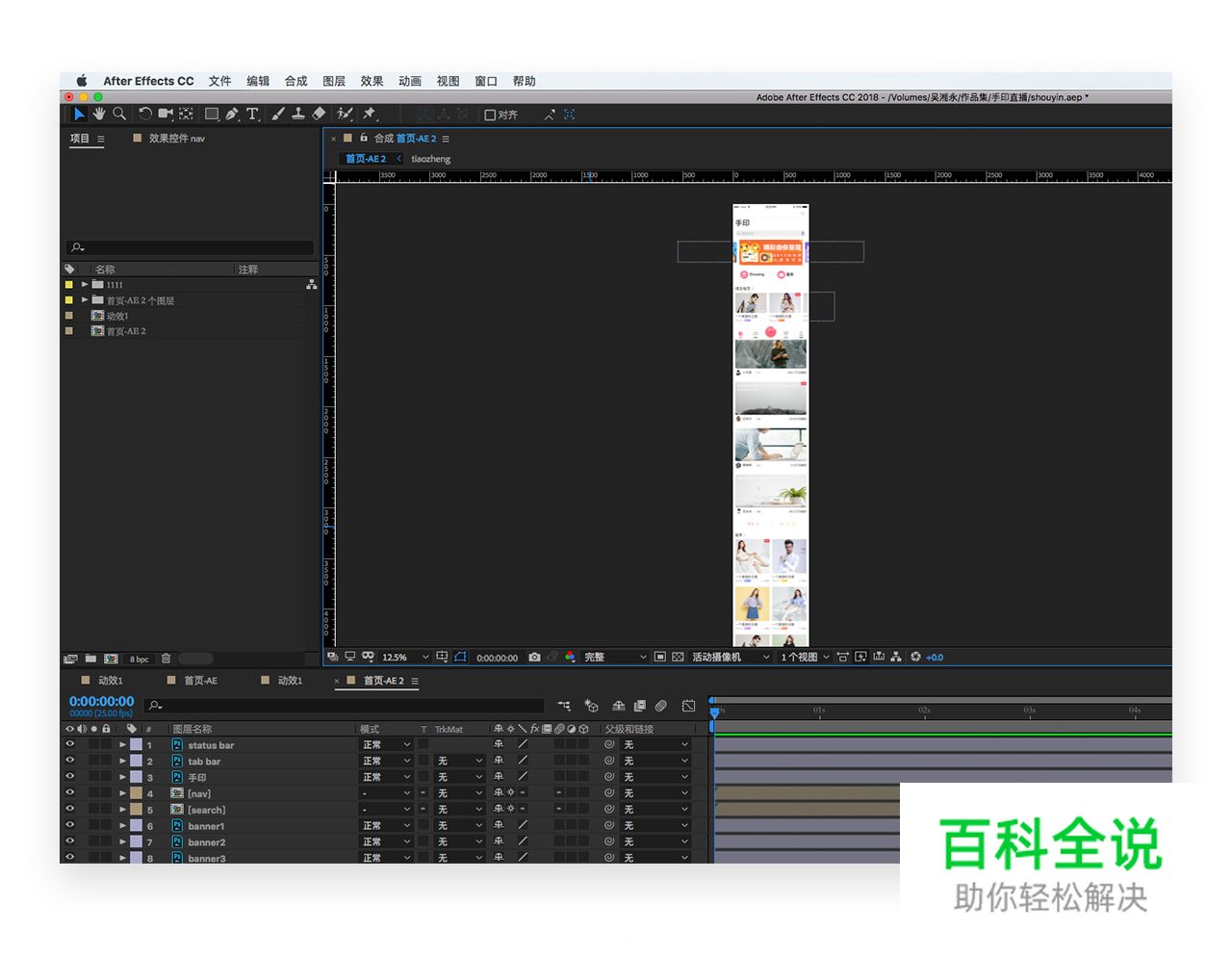1232x956 pixels.
Task: Open the 12.5% magnification dropdown
Action: (x=405, y=658)
